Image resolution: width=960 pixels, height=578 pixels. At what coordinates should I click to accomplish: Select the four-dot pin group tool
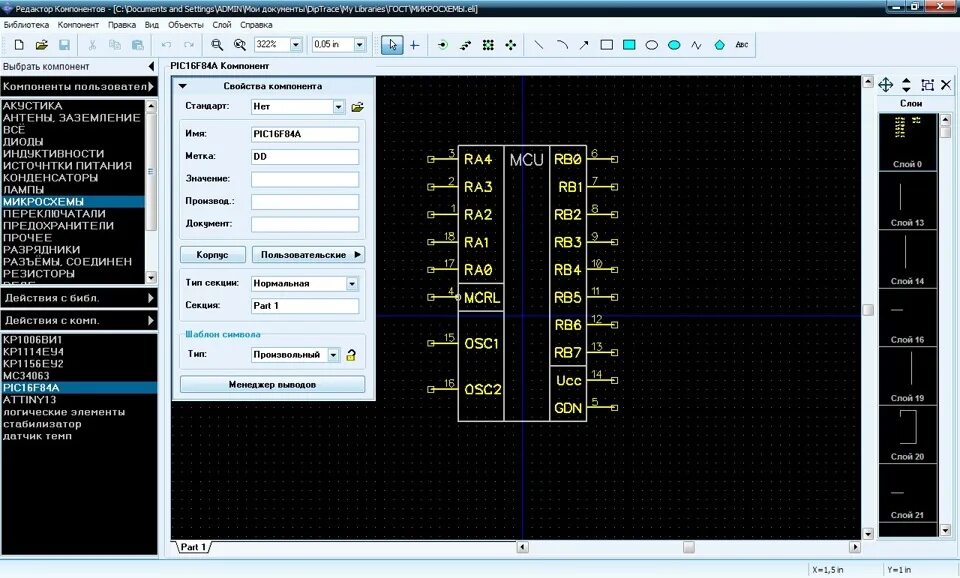click(x=511, y=45)
